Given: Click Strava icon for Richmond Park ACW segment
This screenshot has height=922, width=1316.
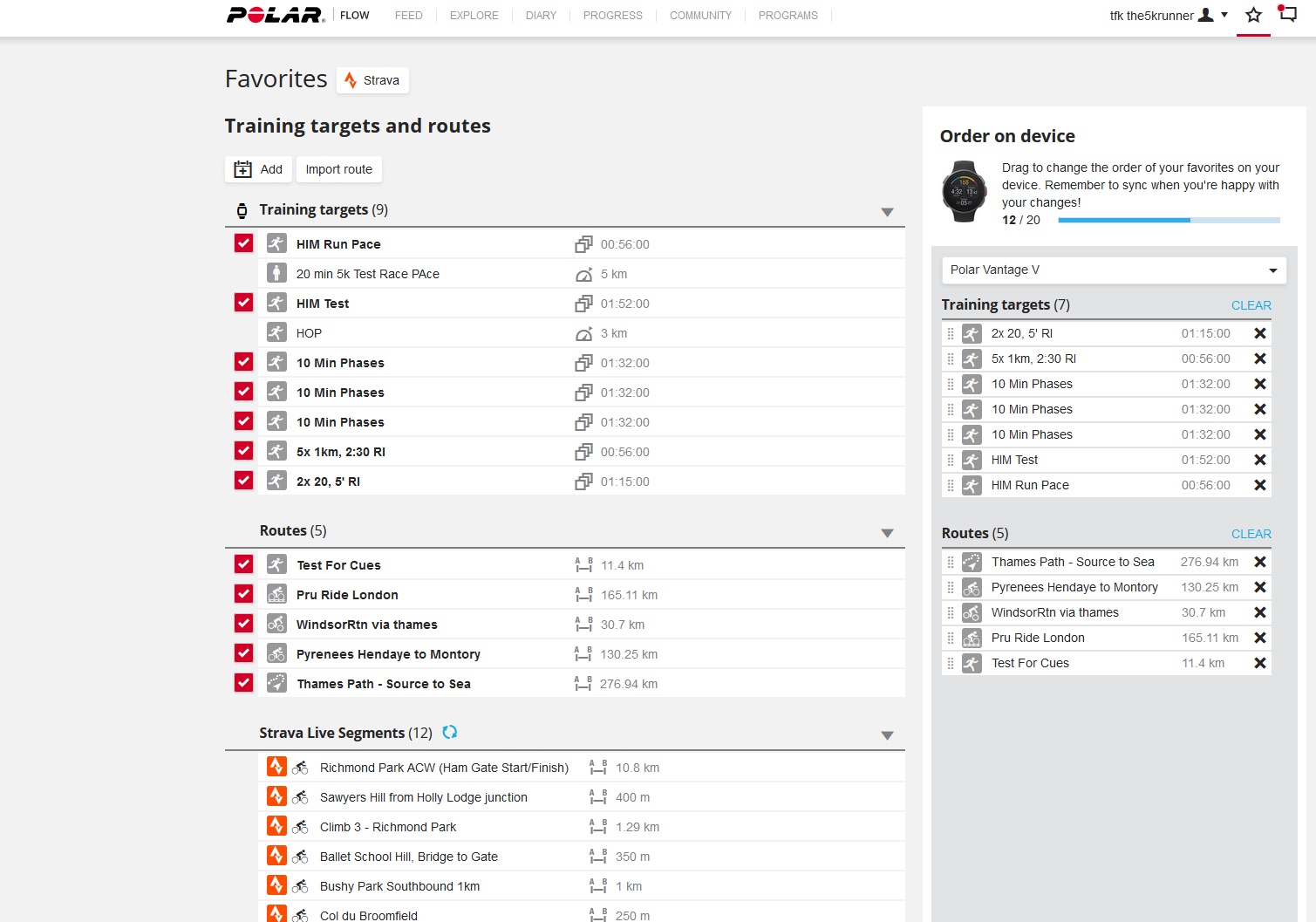Looking at the screenshot, I should click(x=276, y=768).
